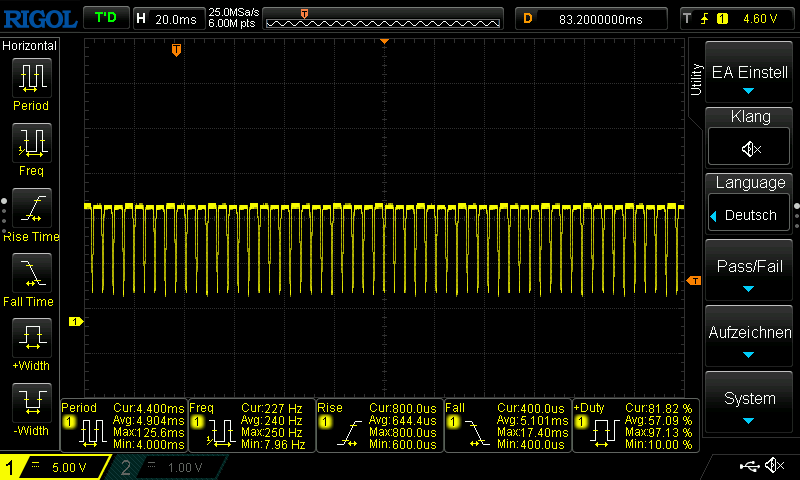Select the Period measurement icon

click(x=31, y=79)
